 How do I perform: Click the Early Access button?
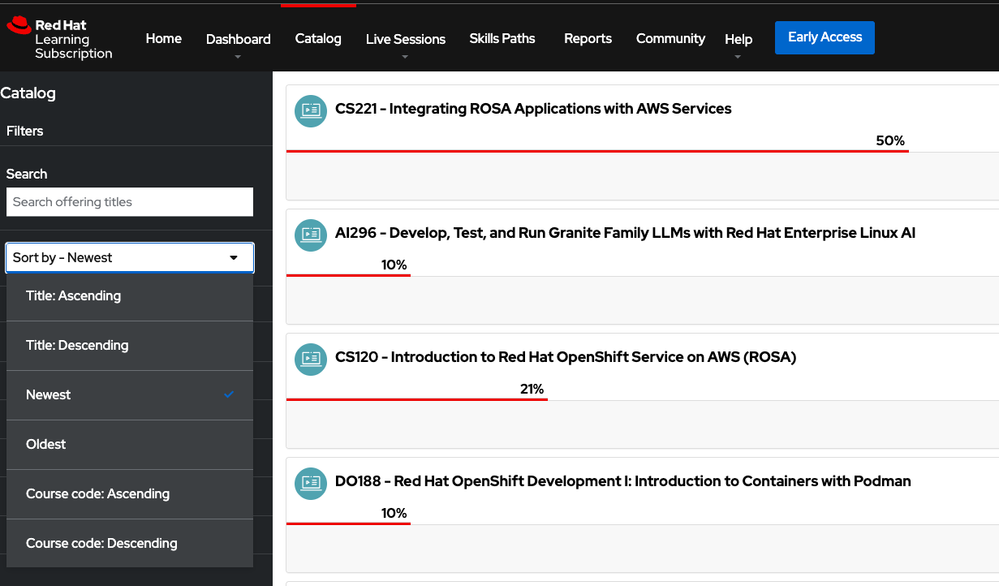824,38
